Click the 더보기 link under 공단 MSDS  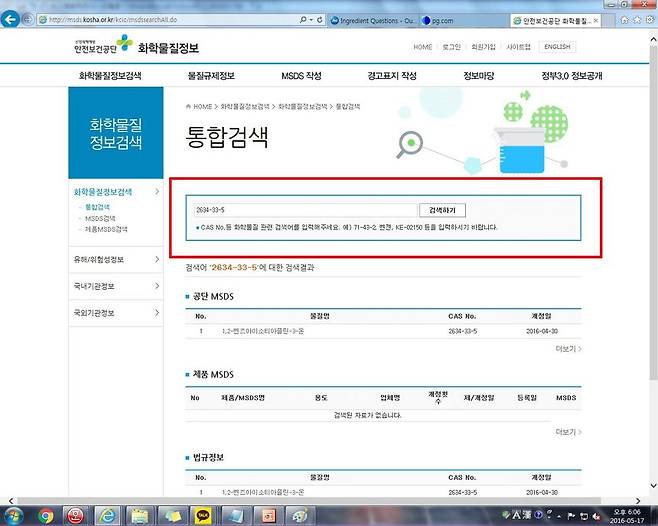click(567, 349)
